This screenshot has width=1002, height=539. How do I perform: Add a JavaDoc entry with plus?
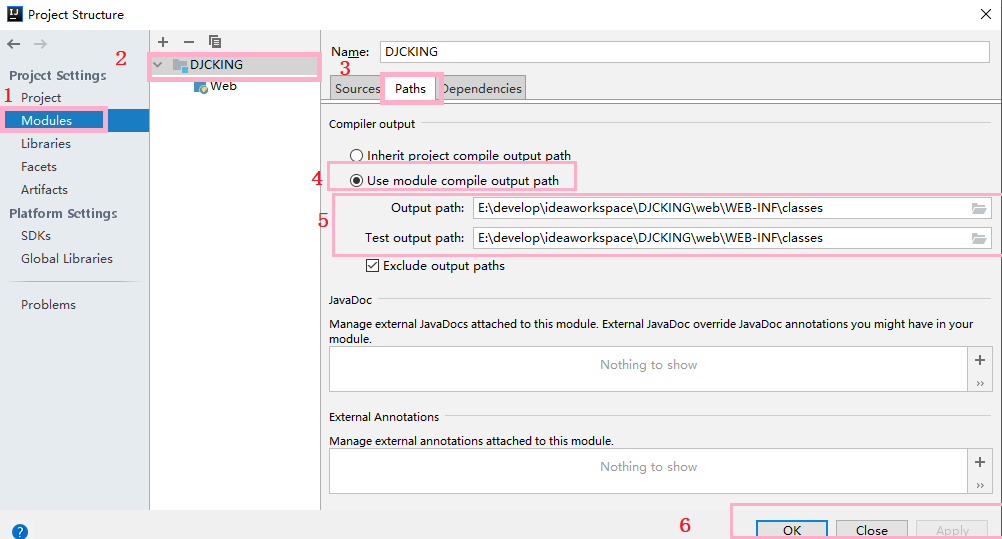coord(980,360)
